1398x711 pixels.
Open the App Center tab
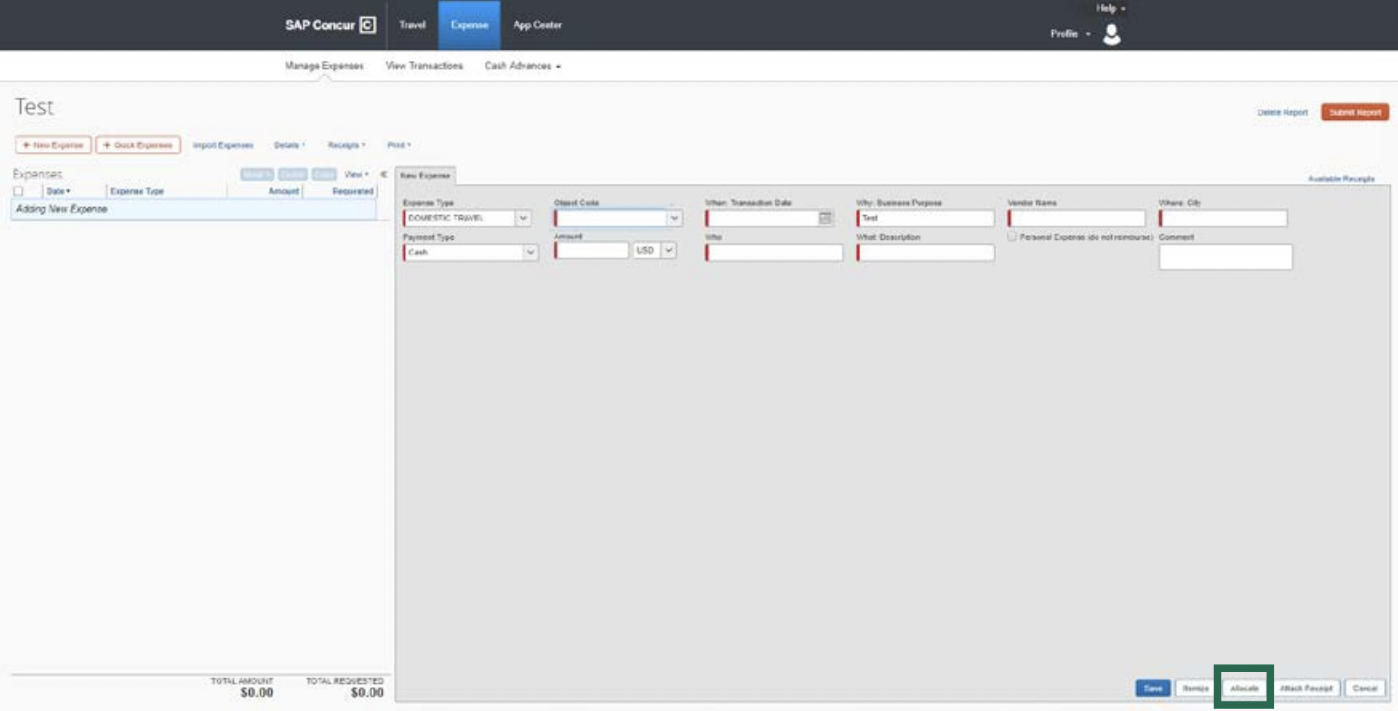537,25
